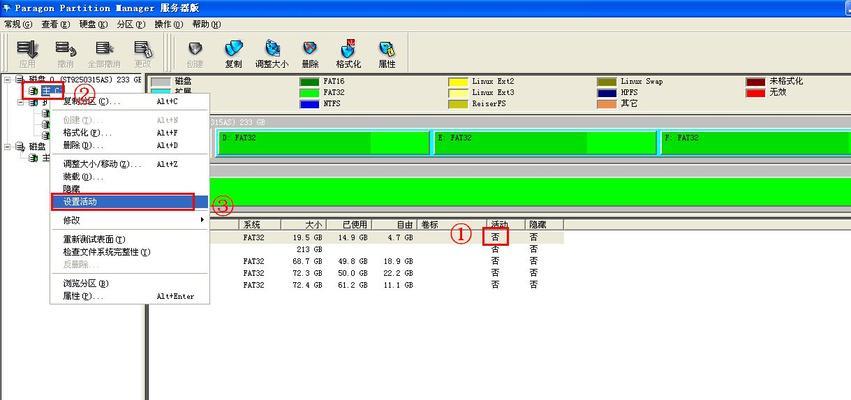Choose 重新测试表面(T) in the context menu
Screen dimensions: 851x400
pos(130,239)
